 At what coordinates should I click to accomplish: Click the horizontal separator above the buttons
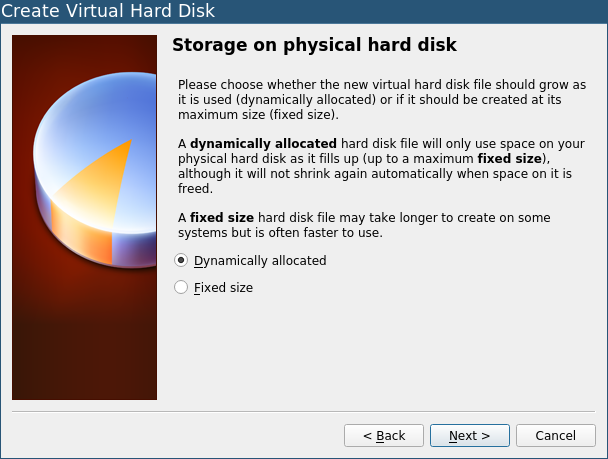[x=303, y=411]
